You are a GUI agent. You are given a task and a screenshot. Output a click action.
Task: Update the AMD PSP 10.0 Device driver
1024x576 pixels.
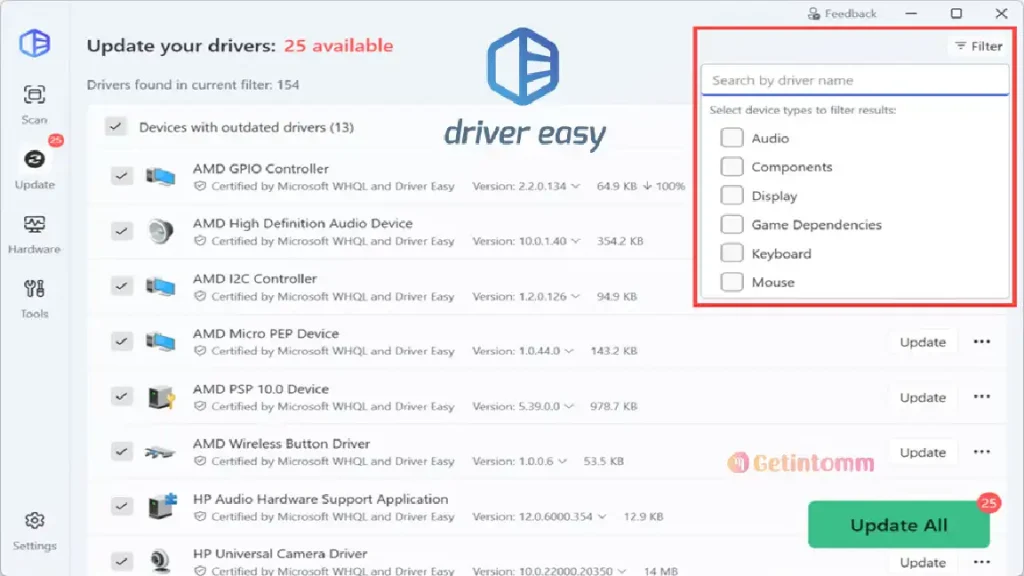point(923,397)
